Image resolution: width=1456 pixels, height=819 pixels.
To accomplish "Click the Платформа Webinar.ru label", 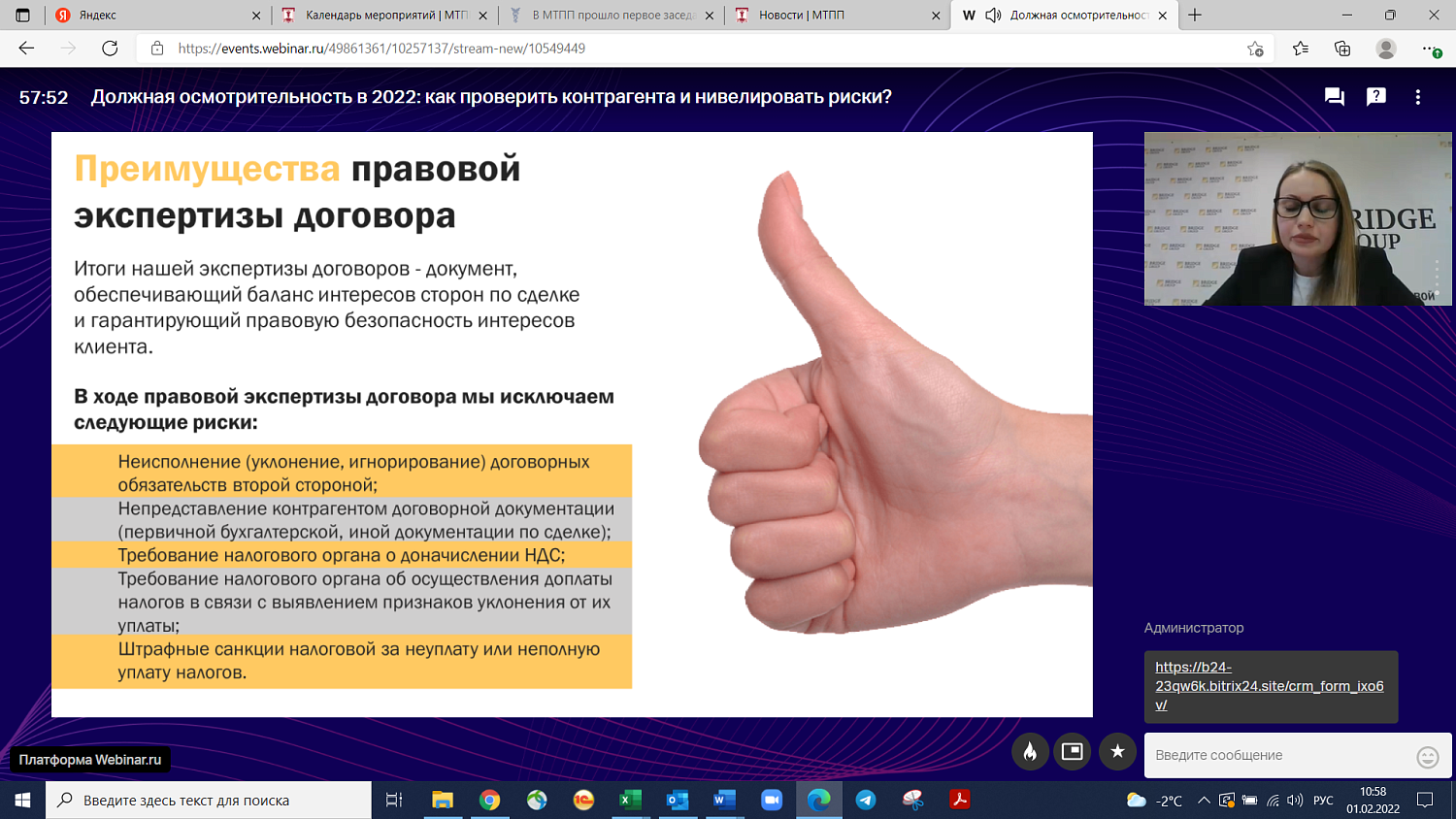I will pos(90,760).
